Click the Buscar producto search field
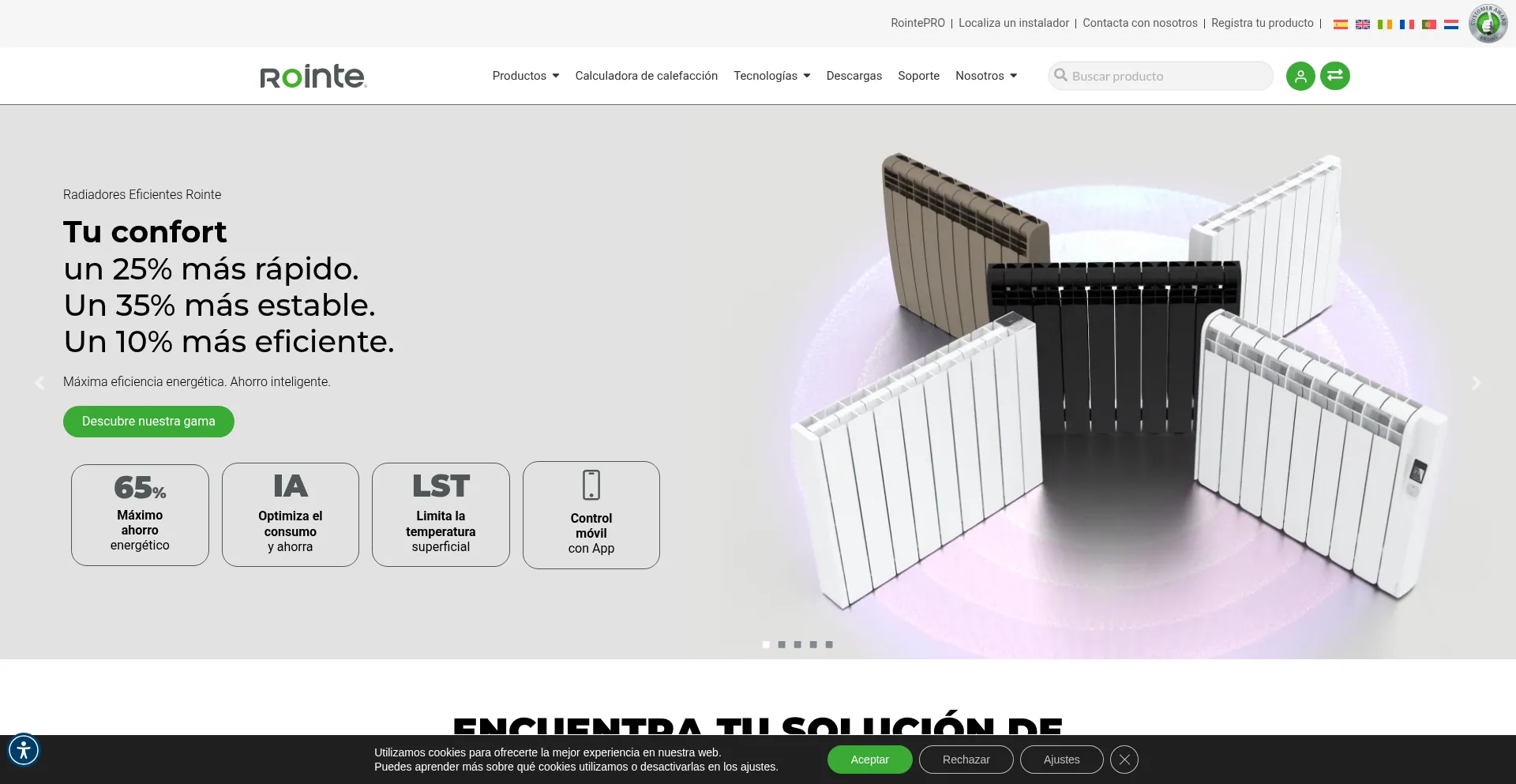Viewport: 1516px width, 784px height. tap(1159, 76)
